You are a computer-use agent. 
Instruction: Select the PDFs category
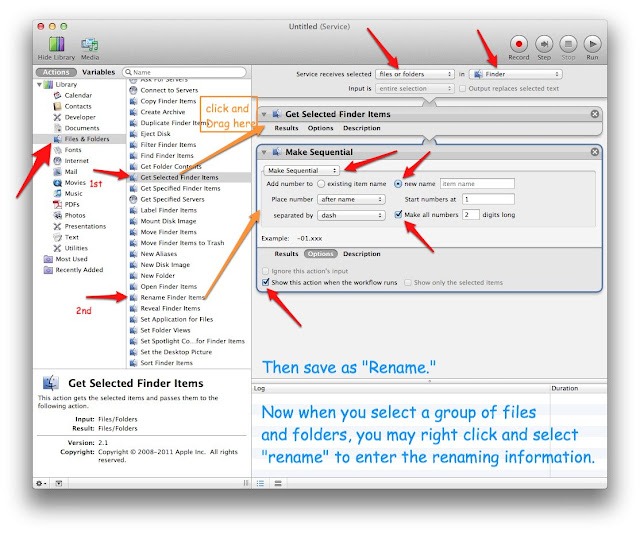[71, 205]
